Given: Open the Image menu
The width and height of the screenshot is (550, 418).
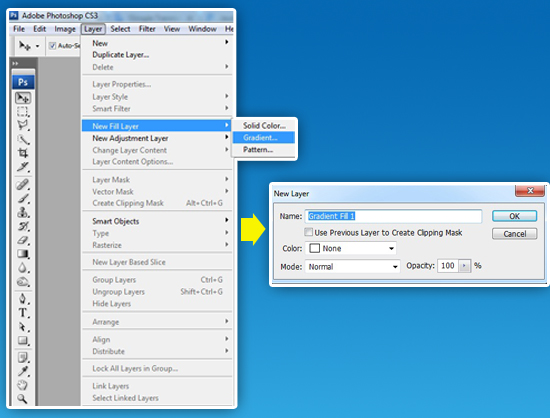Looking at the screenshot, I should [65, 29].
